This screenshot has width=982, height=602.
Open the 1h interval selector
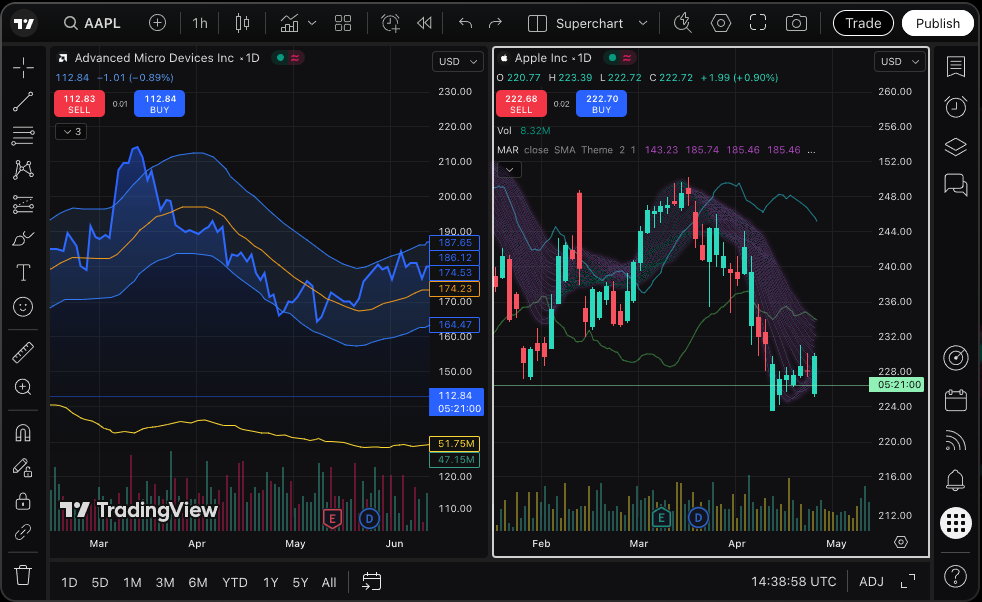tap(200, 23)
